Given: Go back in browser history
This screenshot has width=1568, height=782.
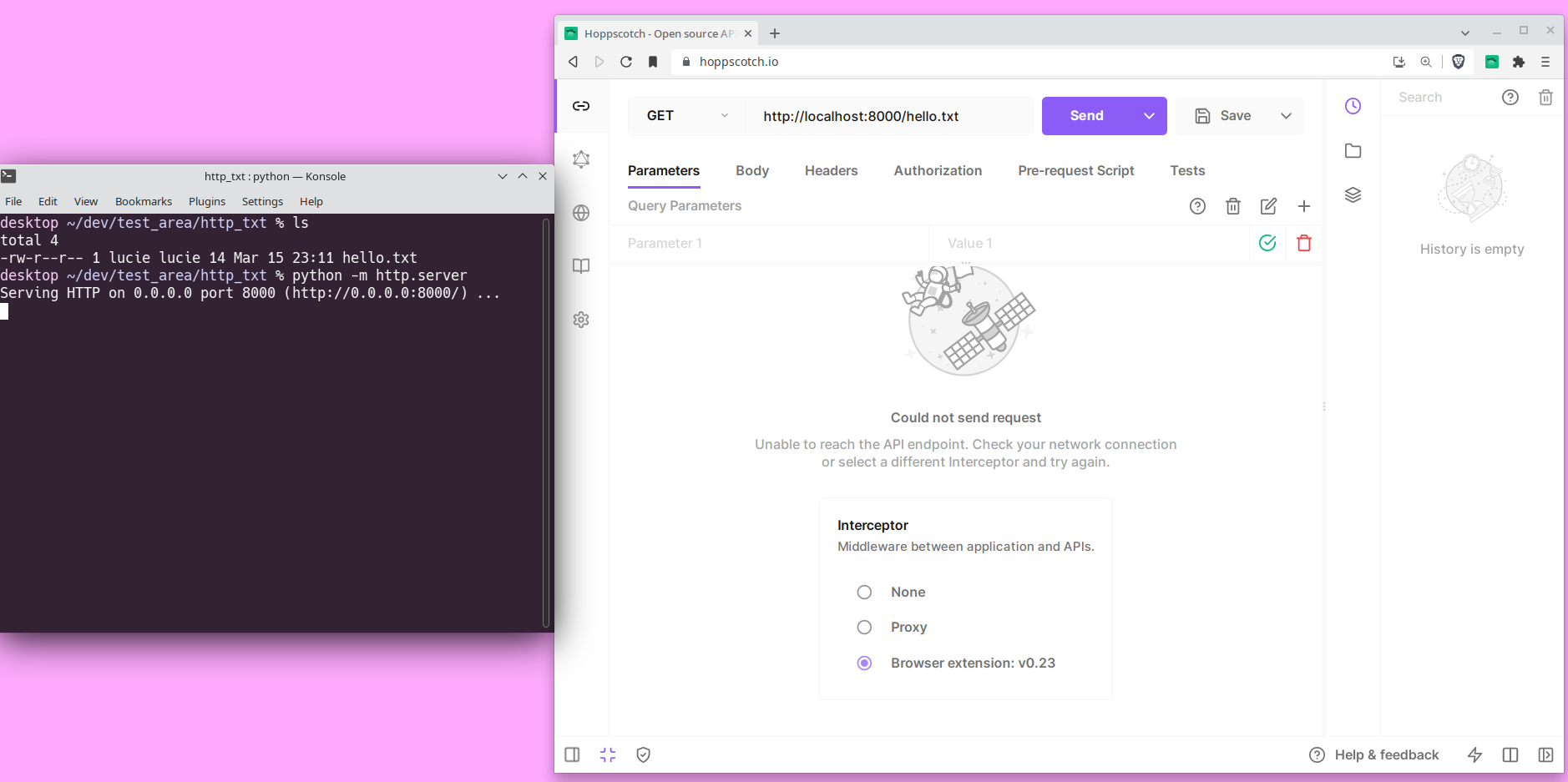Looking at the screenshot, I should 573,62.
